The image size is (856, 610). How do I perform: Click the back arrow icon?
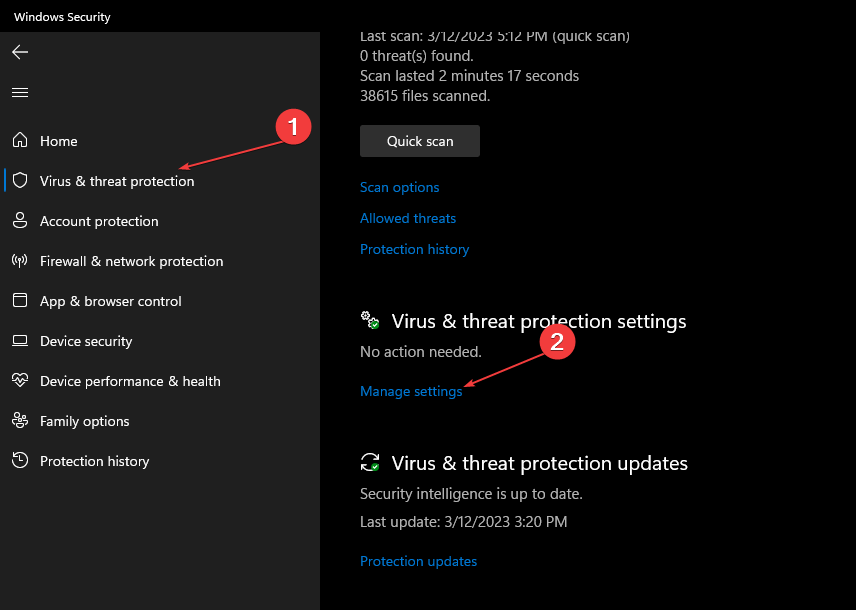coord(20,52)
